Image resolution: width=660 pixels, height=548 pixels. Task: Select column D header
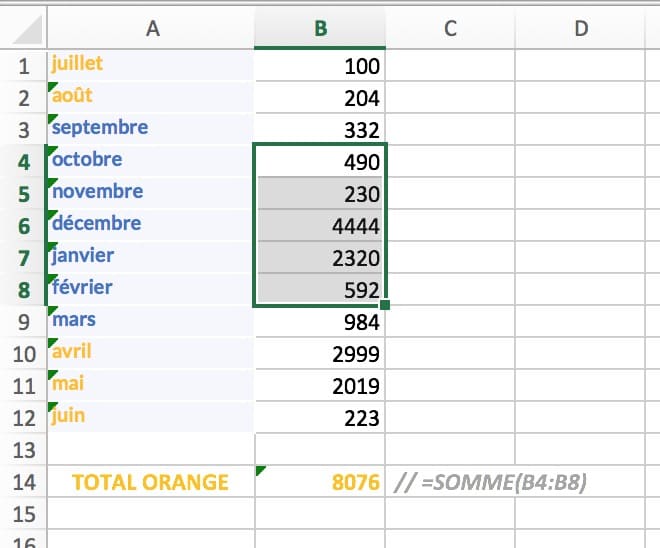coord(581,29)
